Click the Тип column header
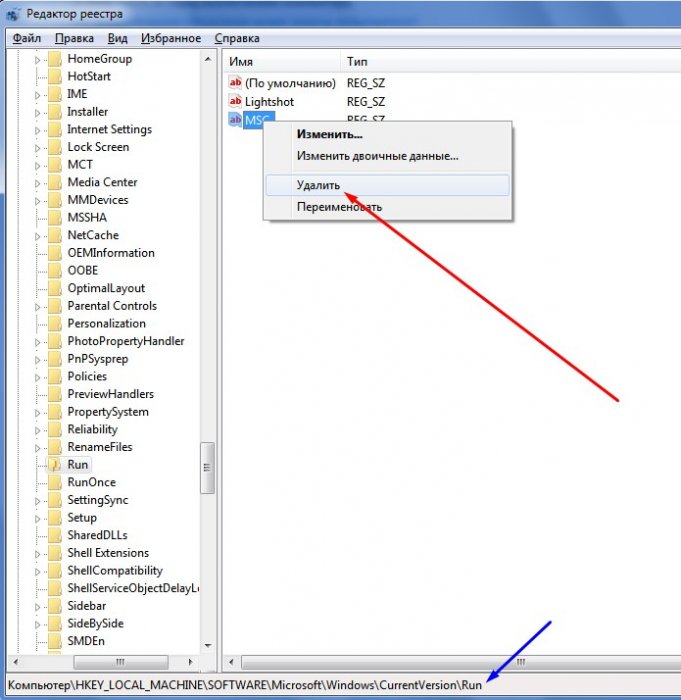Screen dimensions: 681x700 coord(358,62)
